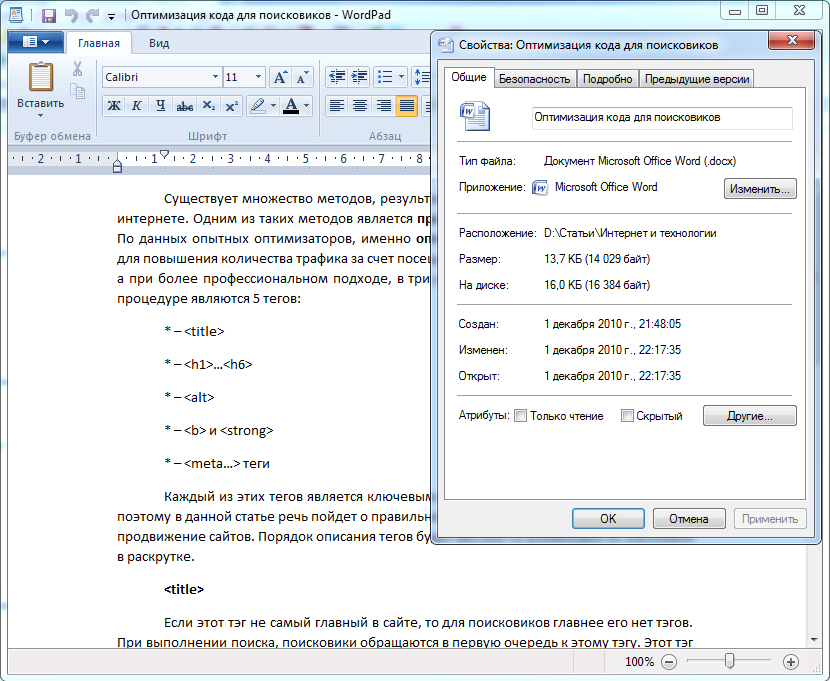The height and width of the screenshot is (681, 830).
Task: Click the zoom slider handle in status bar
Action: [730, 661]
